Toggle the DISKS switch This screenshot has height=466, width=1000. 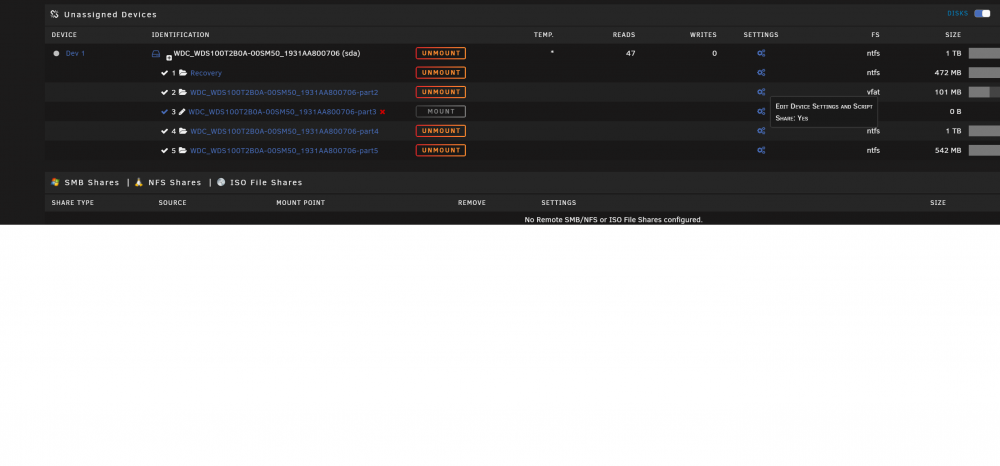click(982, 13)
